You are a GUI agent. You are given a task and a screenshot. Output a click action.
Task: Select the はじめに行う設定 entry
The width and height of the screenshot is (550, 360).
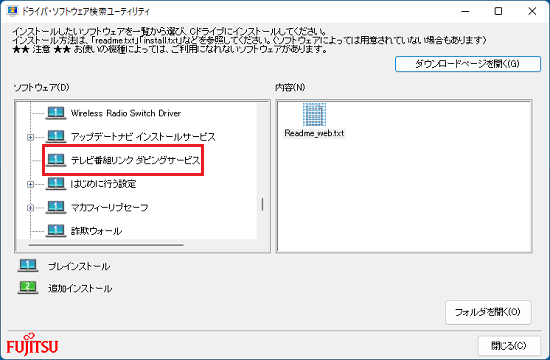[x=103, y=184]
